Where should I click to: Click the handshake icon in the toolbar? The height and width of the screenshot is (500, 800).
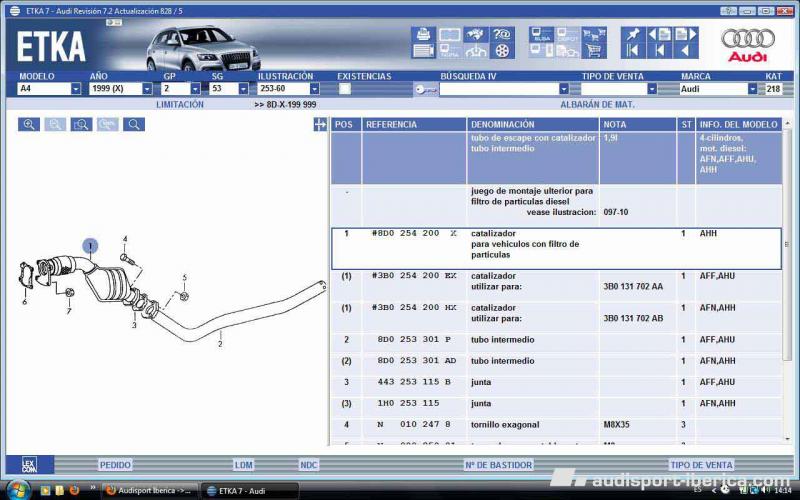[x=476, y=35]
